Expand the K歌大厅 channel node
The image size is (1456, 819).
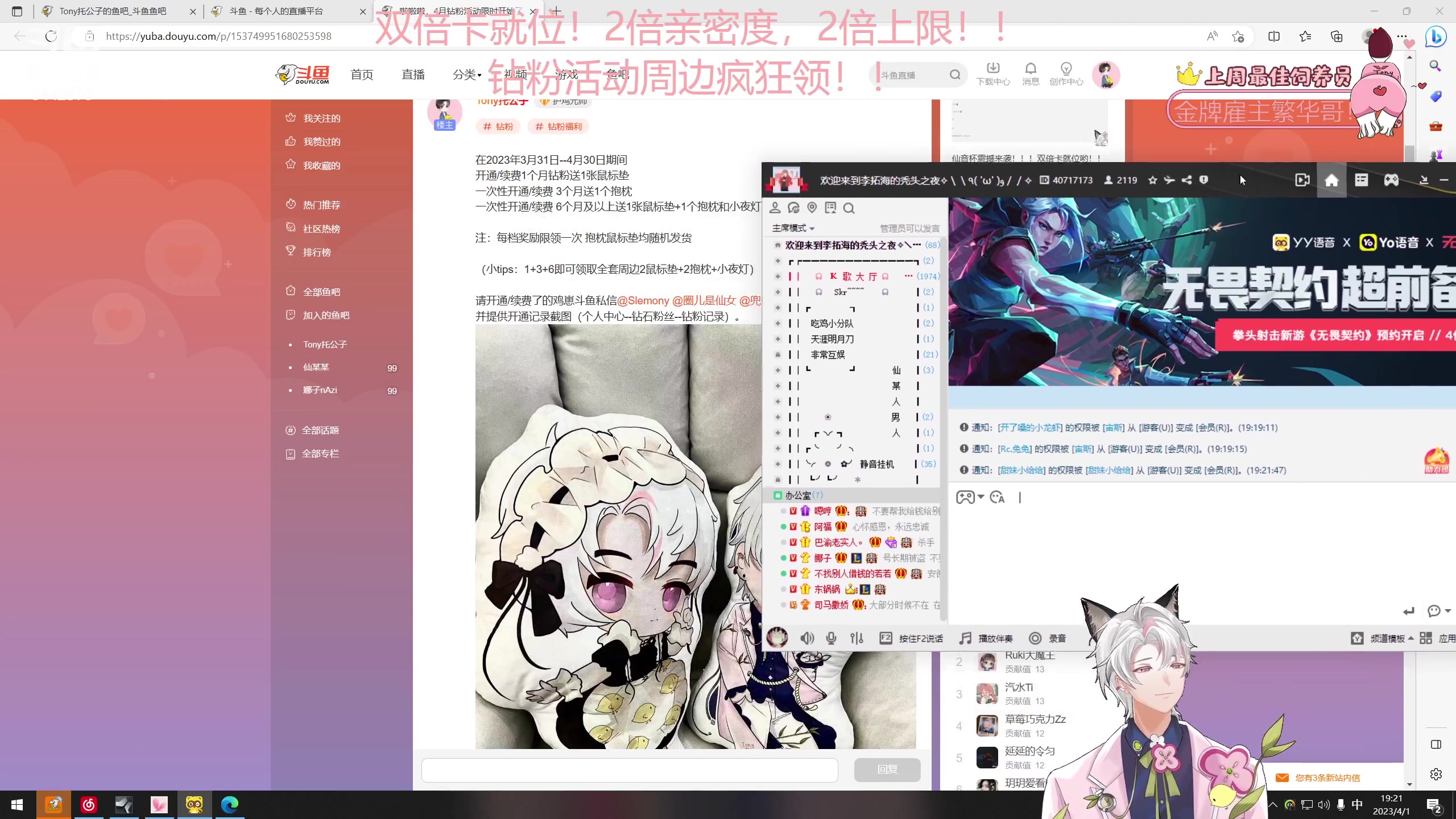click(777, 276)
